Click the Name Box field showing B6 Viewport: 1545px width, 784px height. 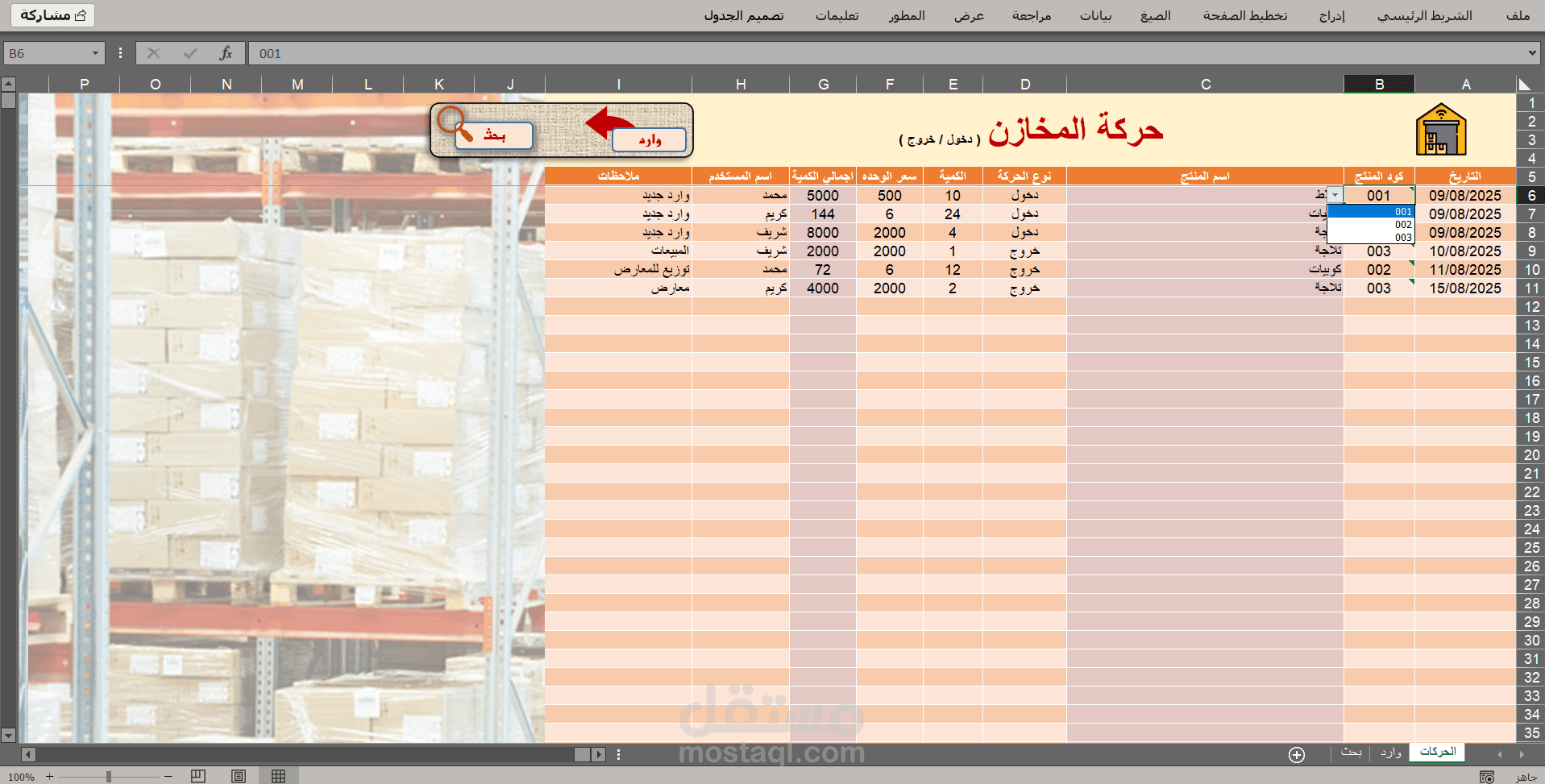(x=45, y=53)
